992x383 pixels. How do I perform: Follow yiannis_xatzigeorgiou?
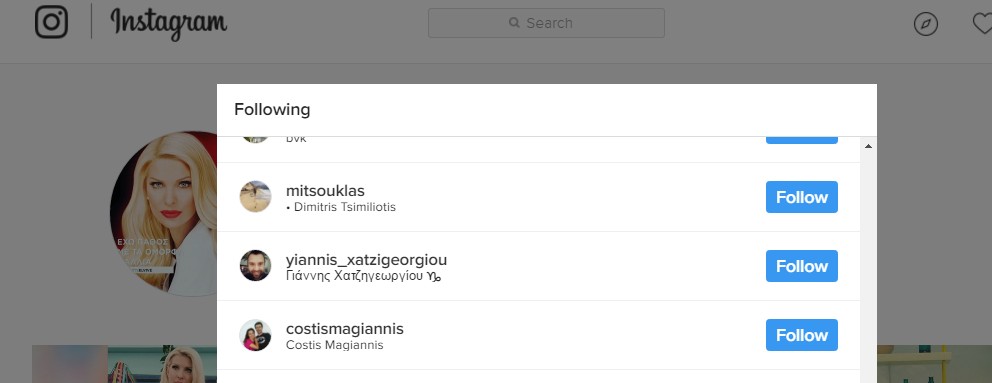click(x=802, y=266)
